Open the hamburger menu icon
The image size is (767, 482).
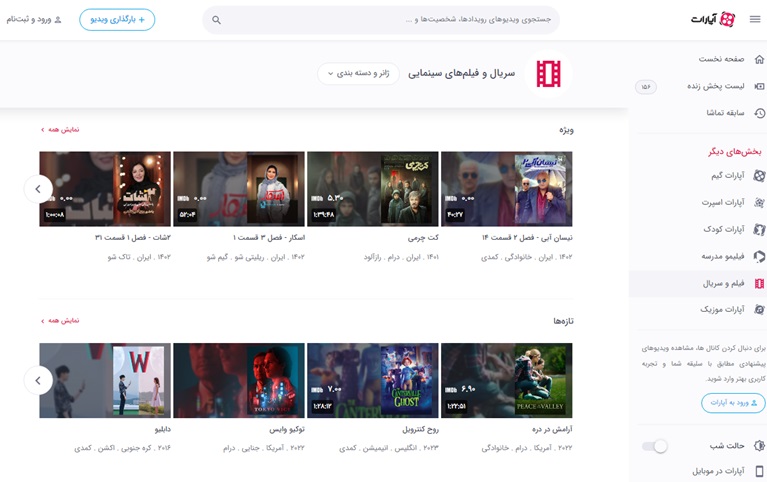point(755,20)
